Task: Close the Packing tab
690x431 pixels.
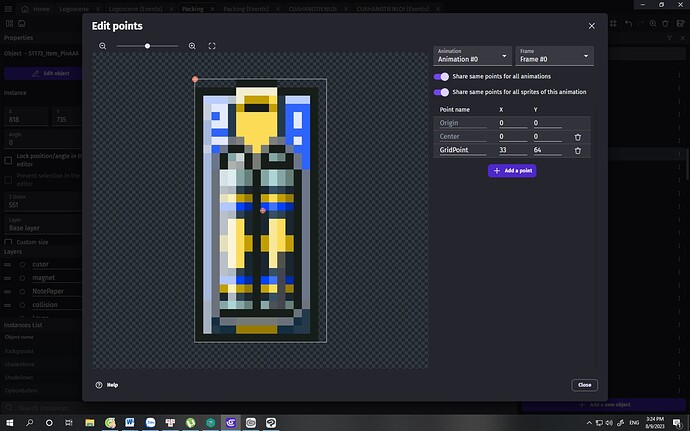Action: pos(213,9)
